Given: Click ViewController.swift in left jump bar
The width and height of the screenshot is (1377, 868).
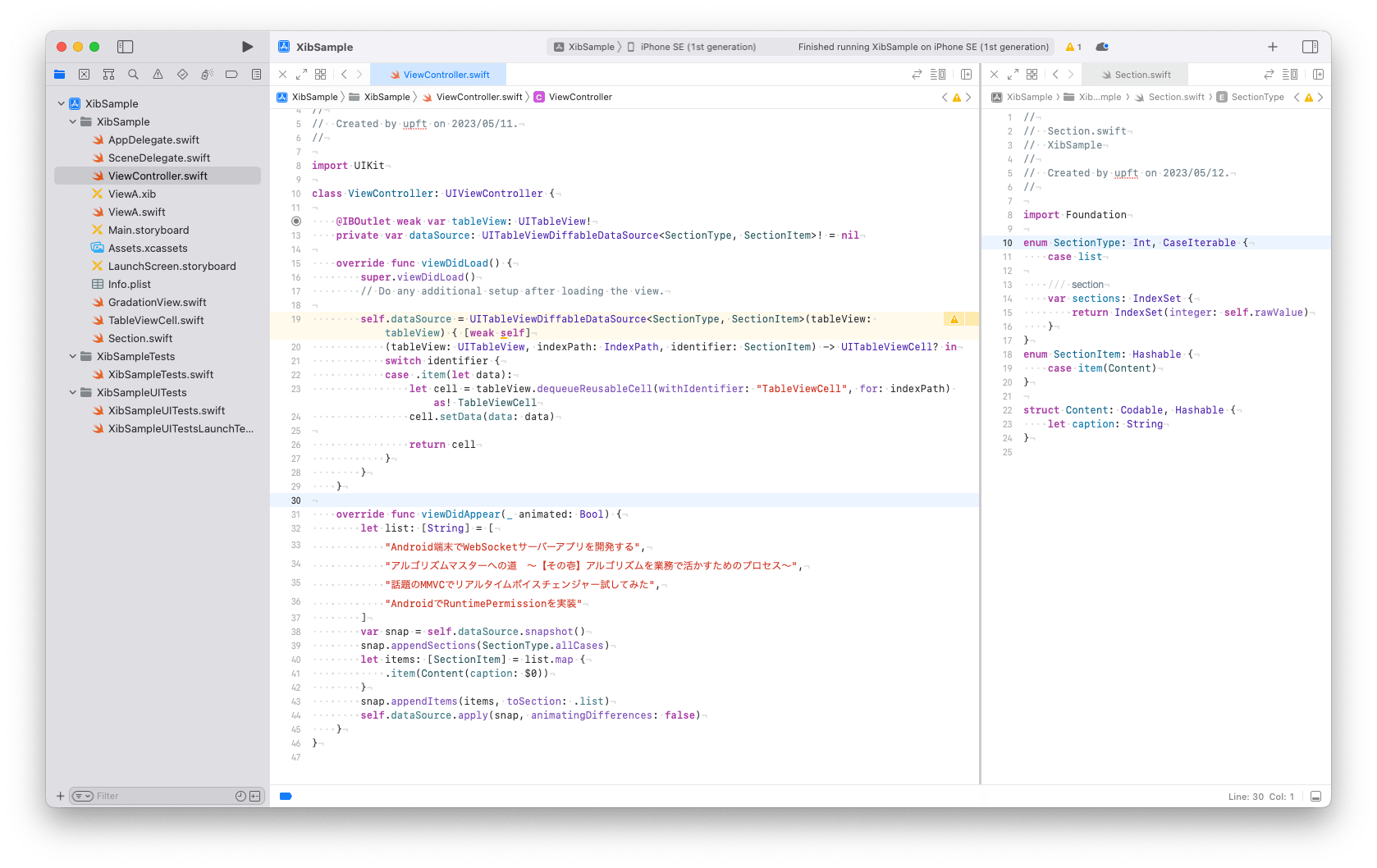Looking at the screenshot, I should [x=473, y=97].
